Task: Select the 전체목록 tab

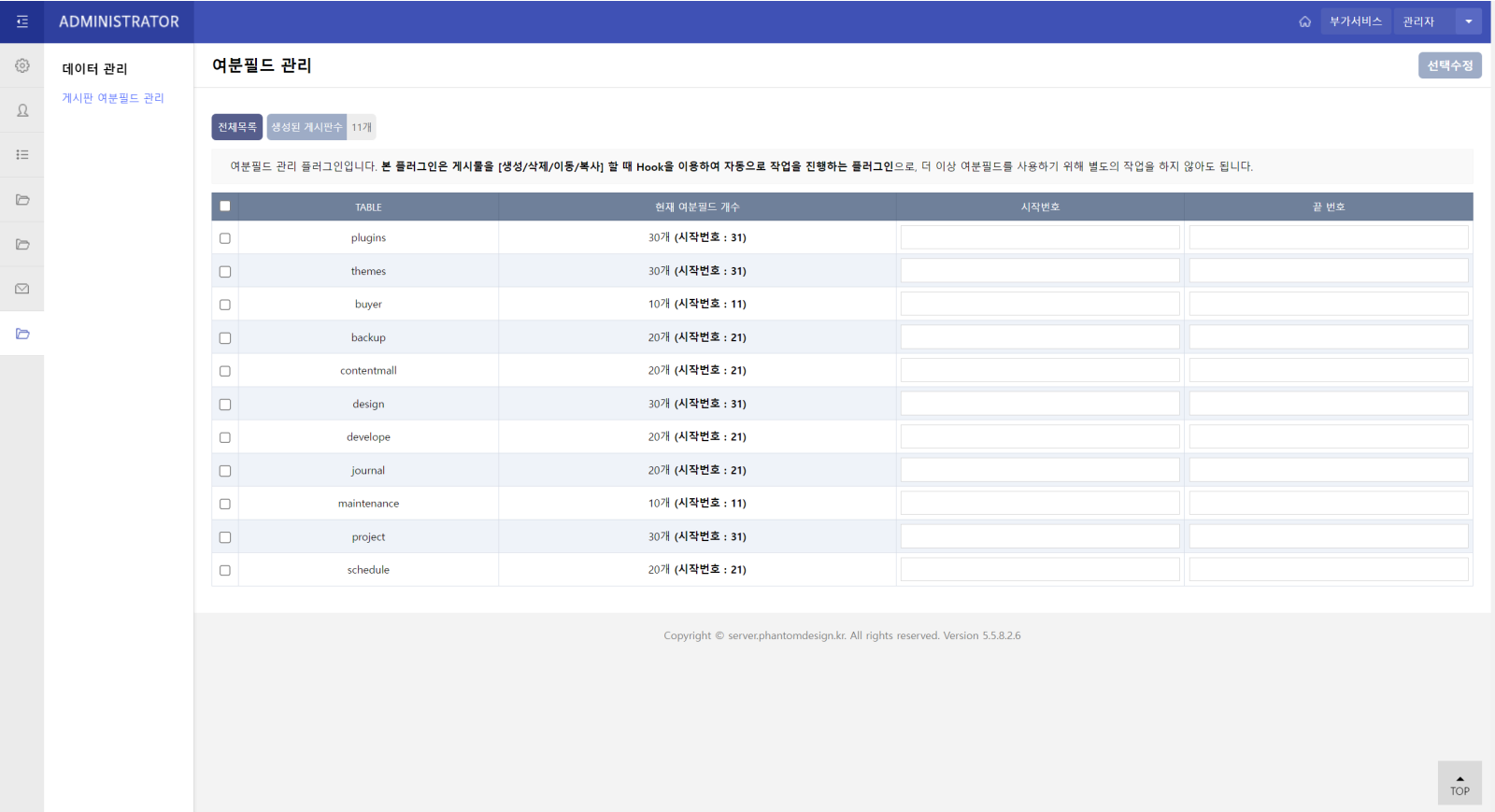Action: click(236, 127)
